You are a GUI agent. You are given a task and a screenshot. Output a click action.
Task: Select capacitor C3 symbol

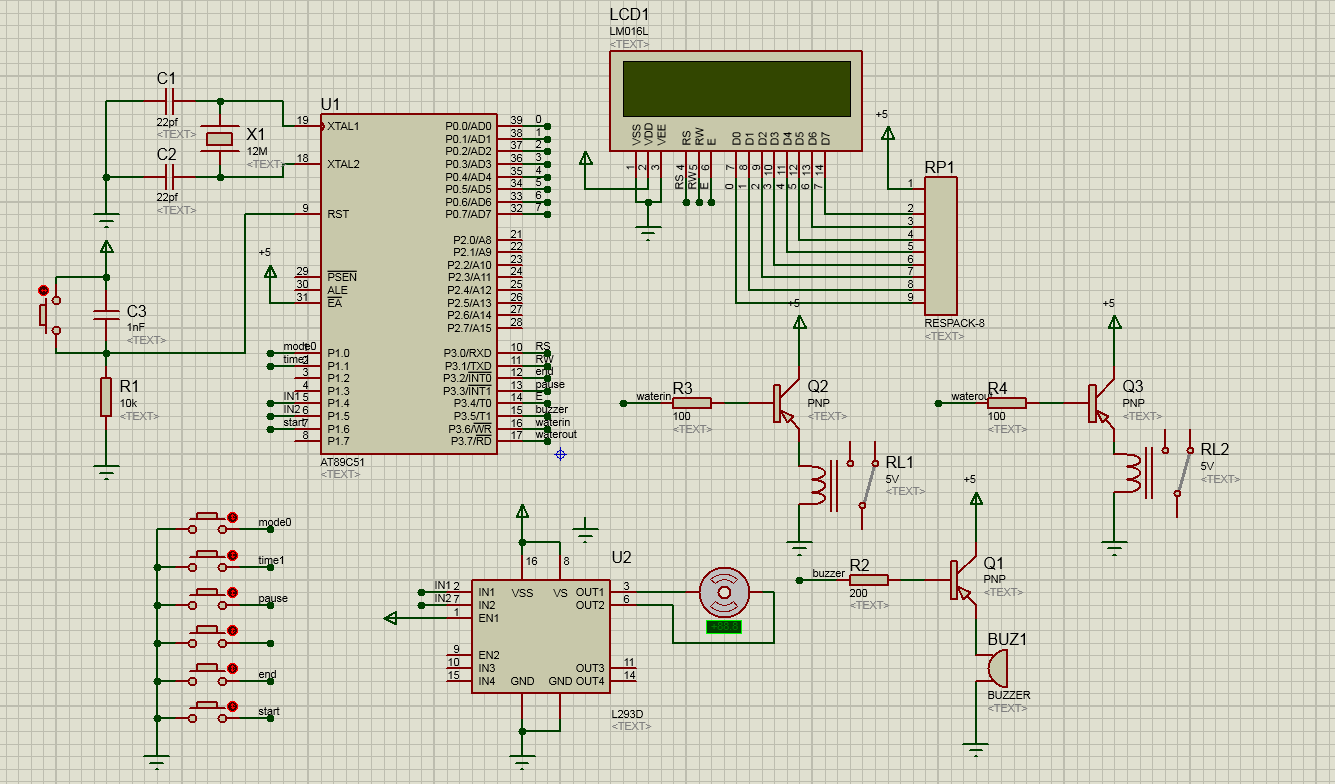pyautogui.click(x=107, y=314)
